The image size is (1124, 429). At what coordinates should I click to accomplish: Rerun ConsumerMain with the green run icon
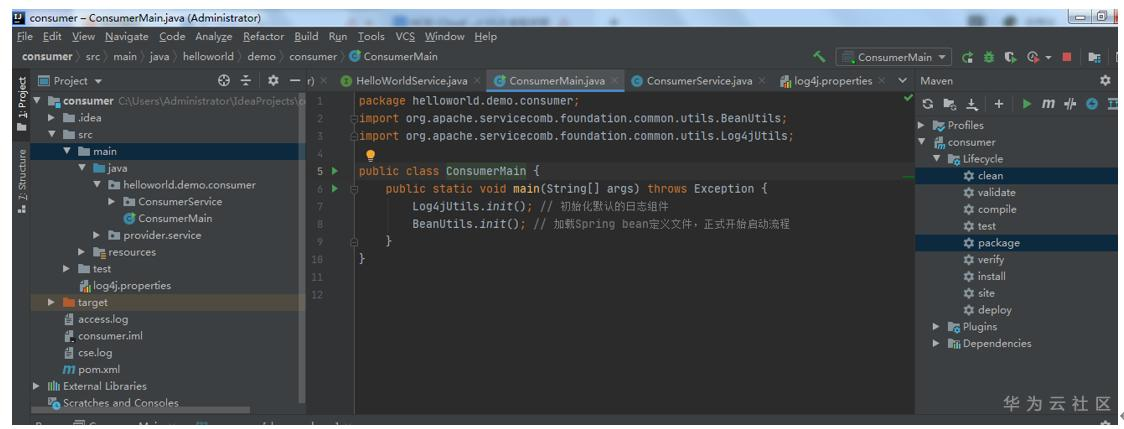(968, 57)
